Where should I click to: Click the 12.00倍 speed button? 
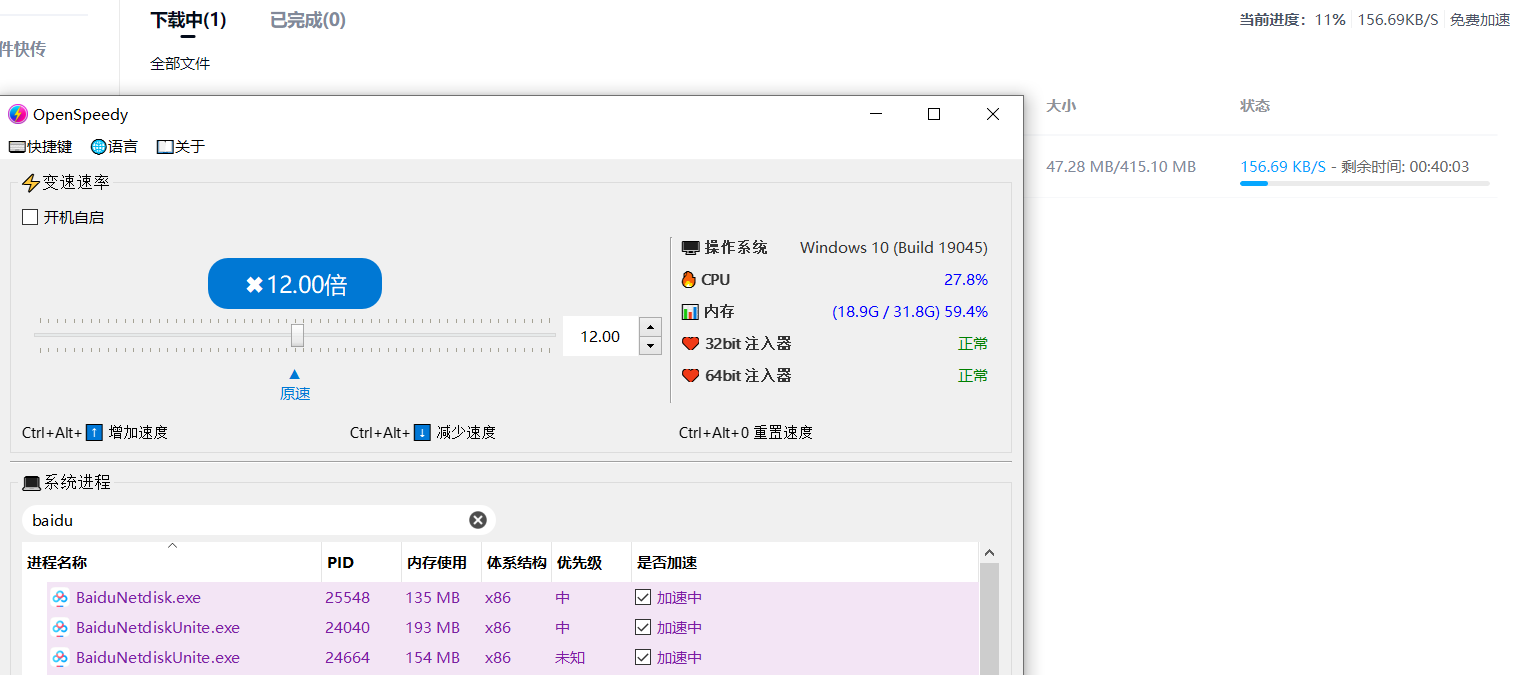(x=295, y=284)
